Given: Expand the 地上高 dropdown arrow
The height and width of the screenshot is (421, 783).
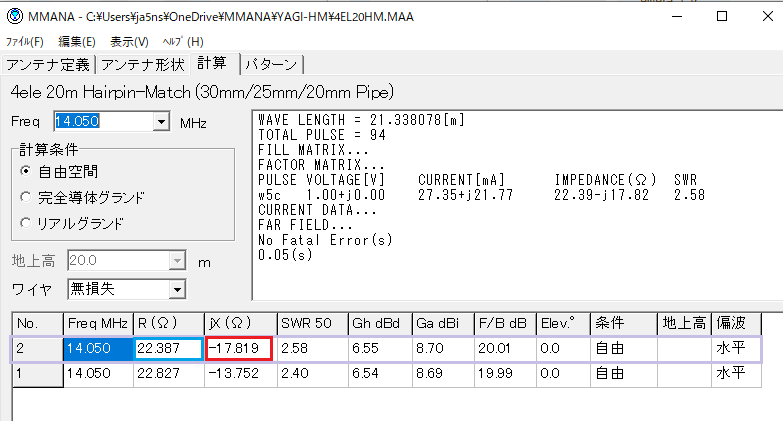Looking at the screenshot, I should click(x=177, y=262).
